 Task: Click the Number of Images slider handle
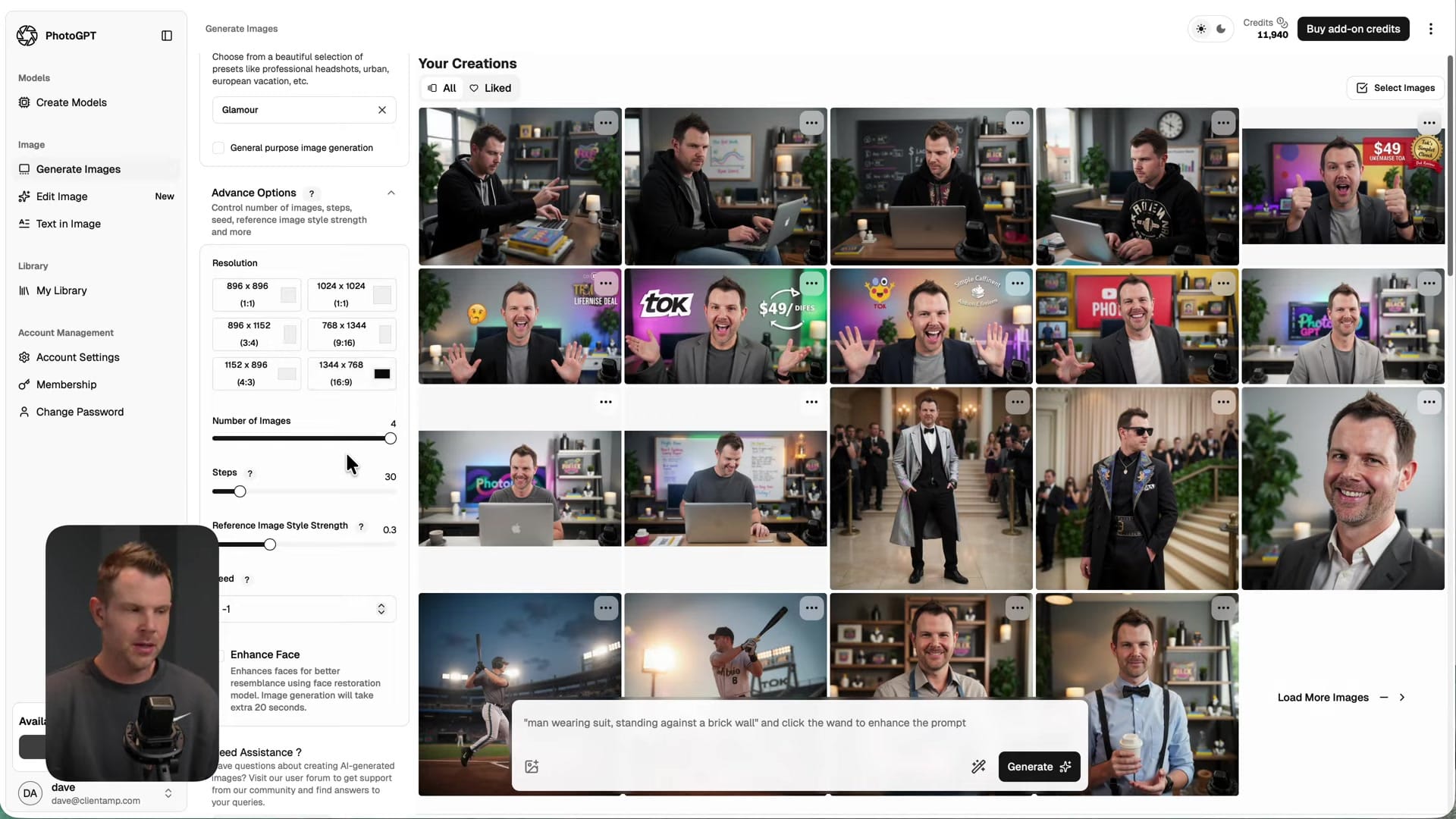pyautogui.click(x=391, y=438)
